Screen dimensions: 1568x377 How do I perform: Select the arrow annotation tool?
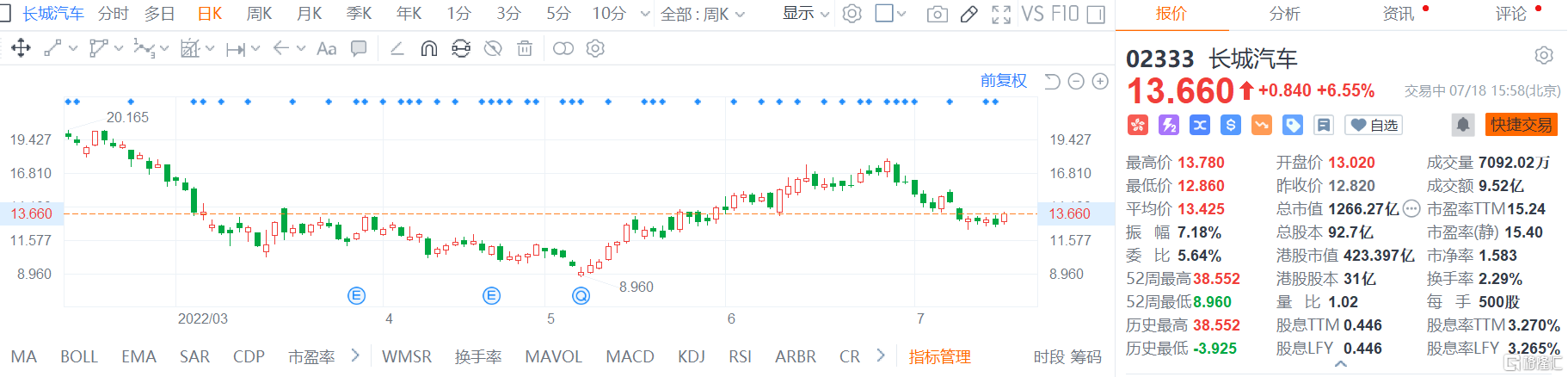[x=280, y=48]
